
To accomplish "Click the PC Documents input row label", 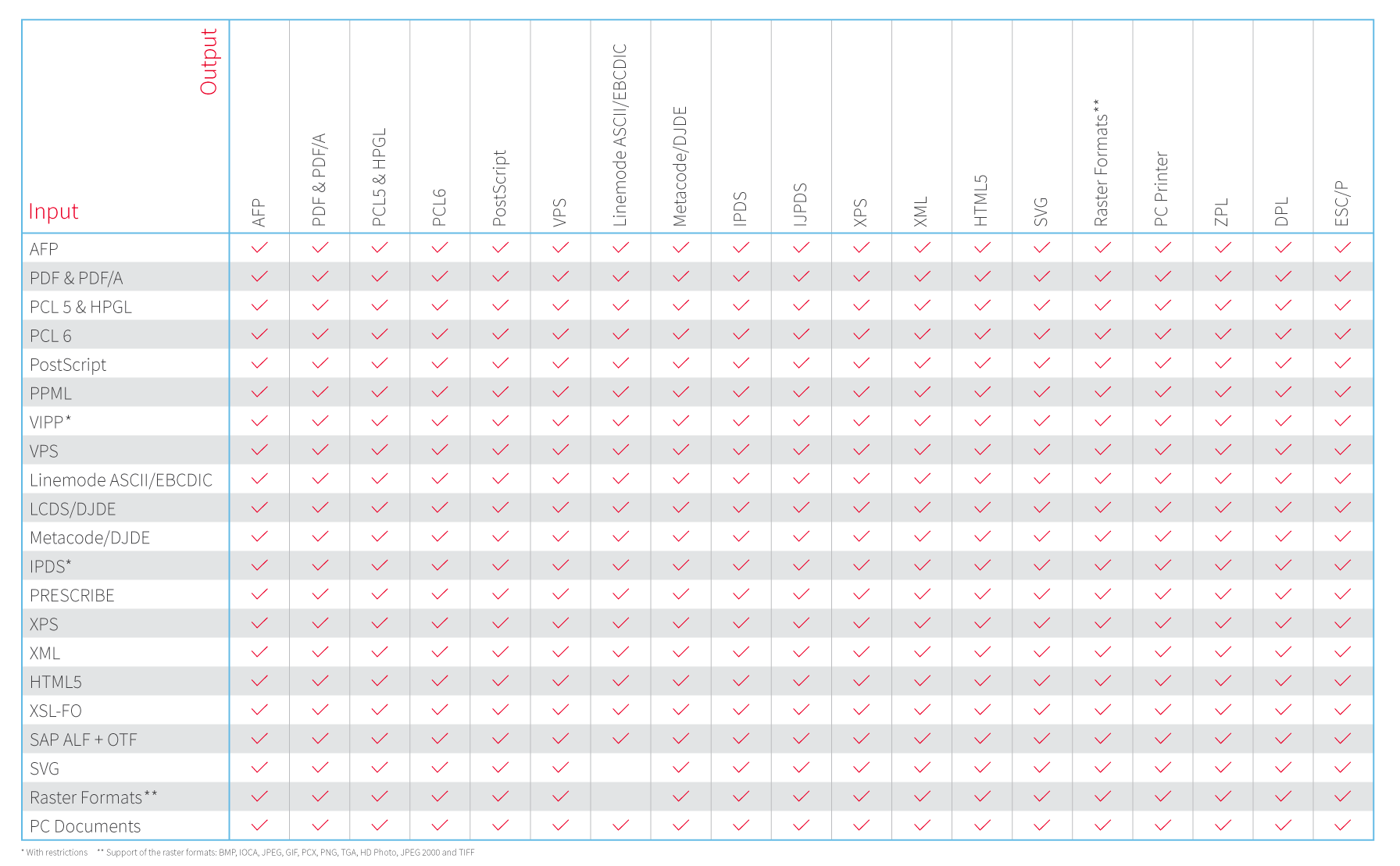I will pos(85,827).
